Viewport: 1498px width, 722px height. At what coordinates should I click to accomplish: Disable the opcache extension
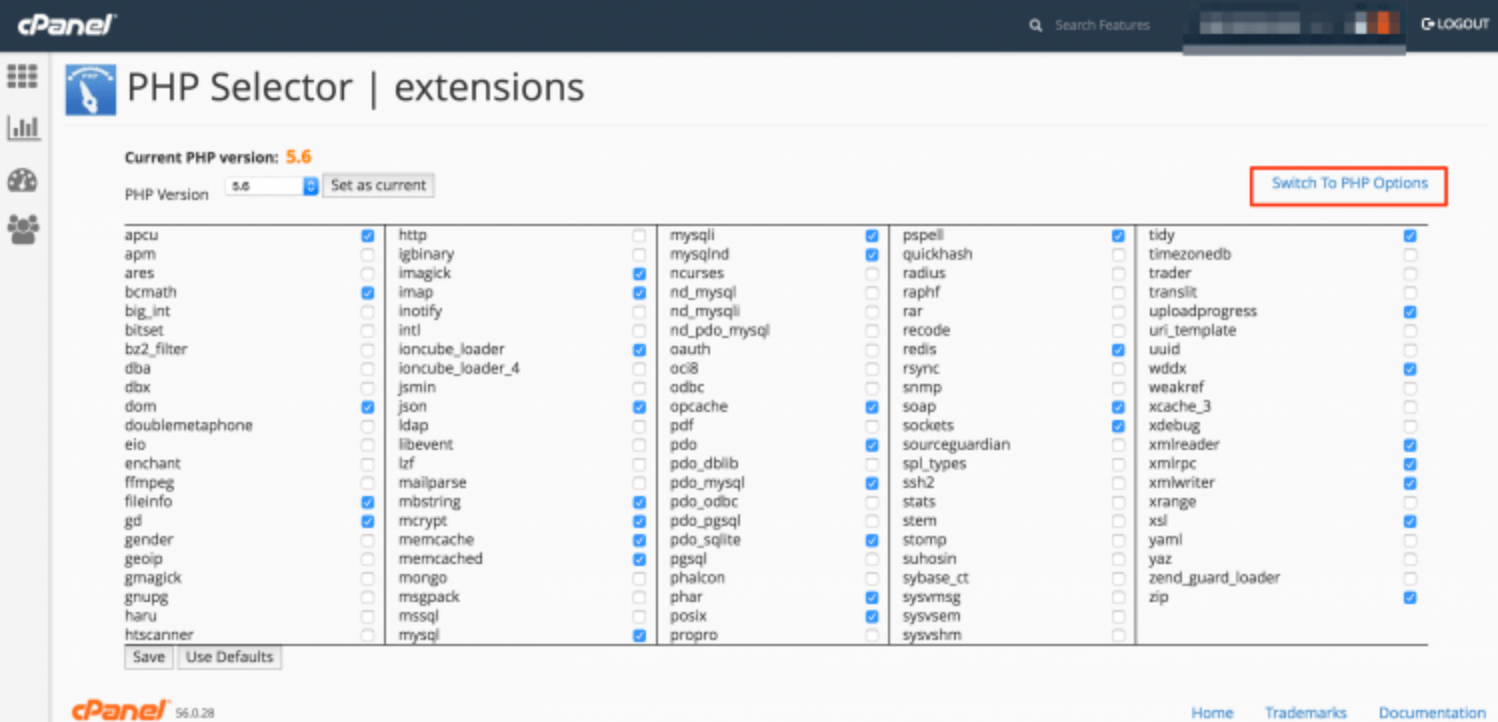[x=872, y=407]
